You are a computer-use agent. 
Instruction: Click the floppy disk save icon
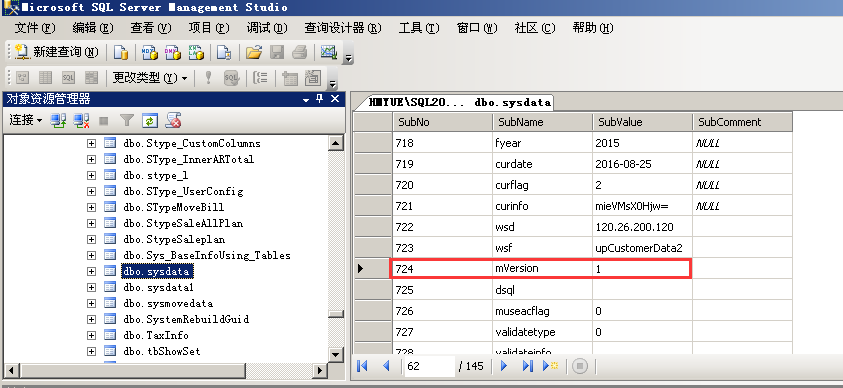pyautogui.click(x=277, y=52)
